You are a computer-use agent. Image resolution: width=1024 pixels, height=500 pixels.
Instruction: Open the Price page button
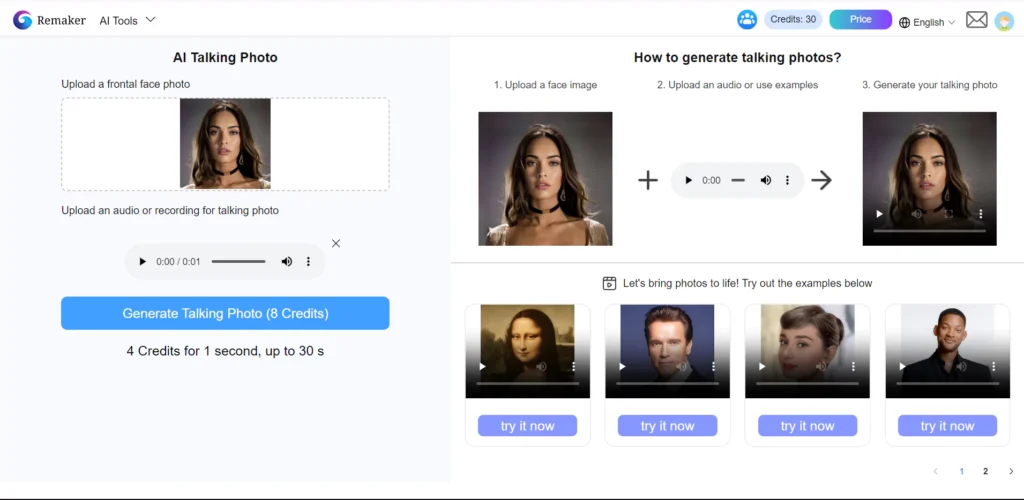860,20
